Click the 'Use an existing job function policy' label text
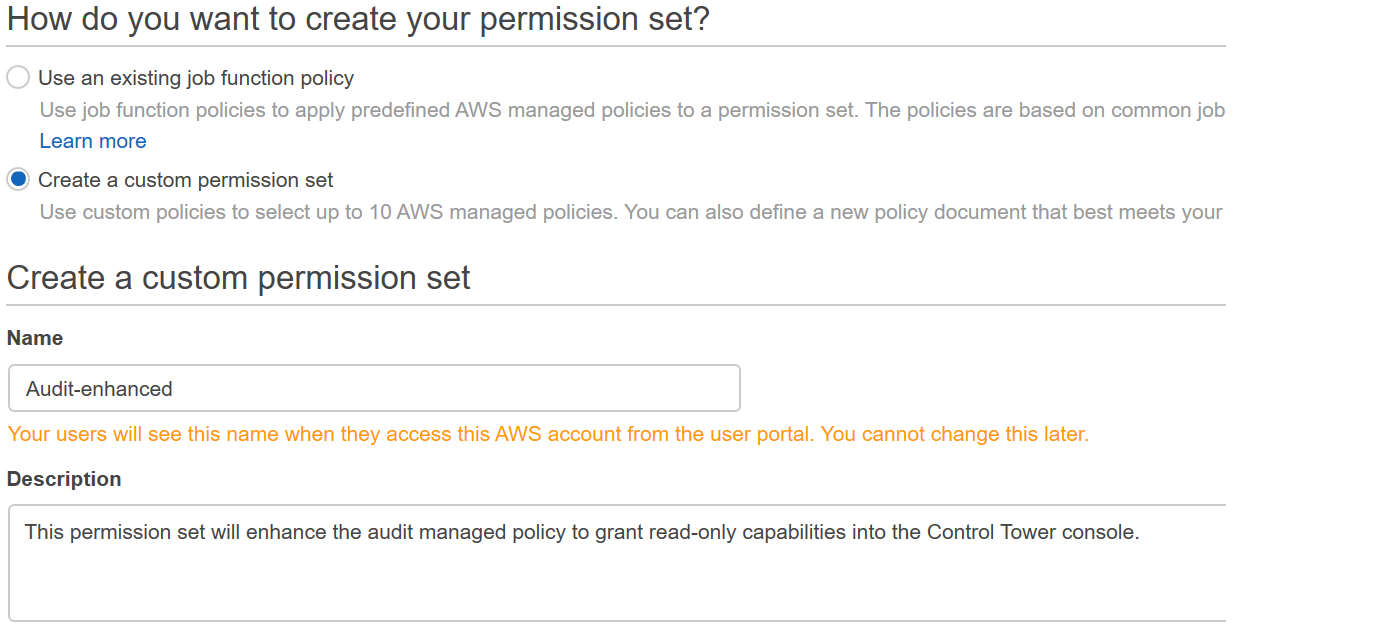 click(x=195, y=77)
